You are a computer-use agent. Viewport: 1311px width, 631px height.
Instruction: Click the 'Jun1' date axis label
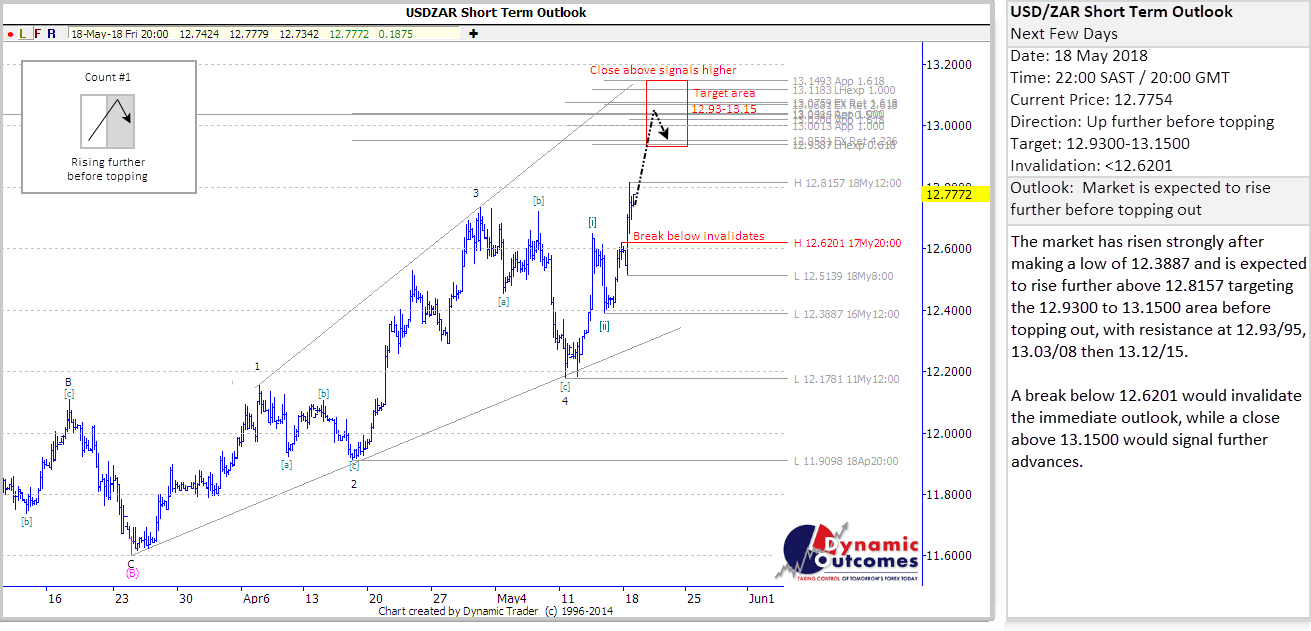(x=762, y=598)
